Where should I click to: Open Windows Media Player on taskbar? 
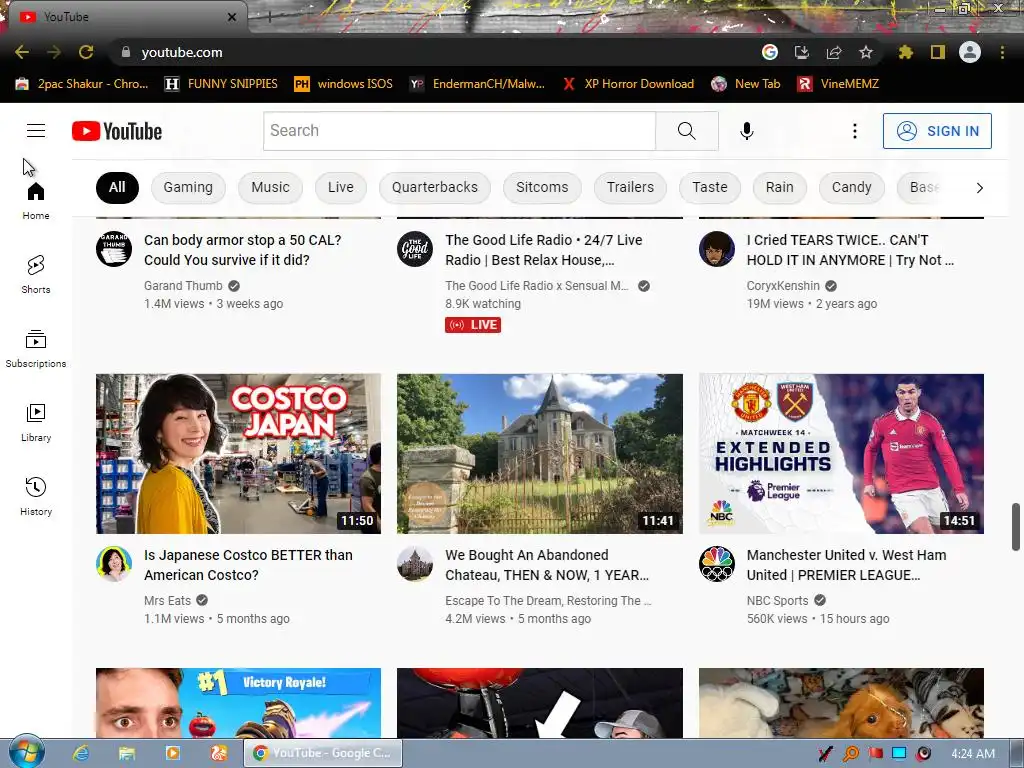[x=172, y=753]
